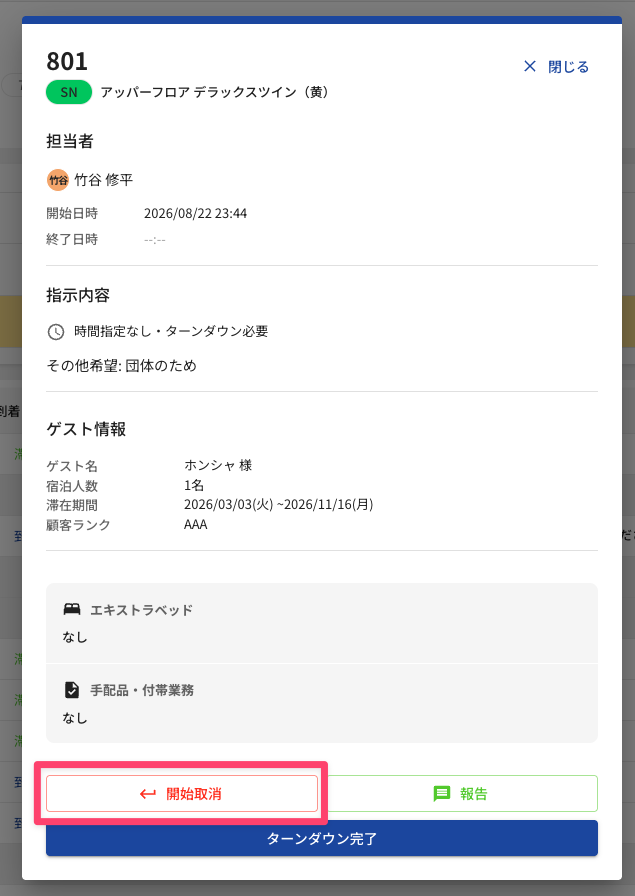Click guest name ホンシャ 様
The height and width of the screenshot is (896, 635).
coord(218,465)
